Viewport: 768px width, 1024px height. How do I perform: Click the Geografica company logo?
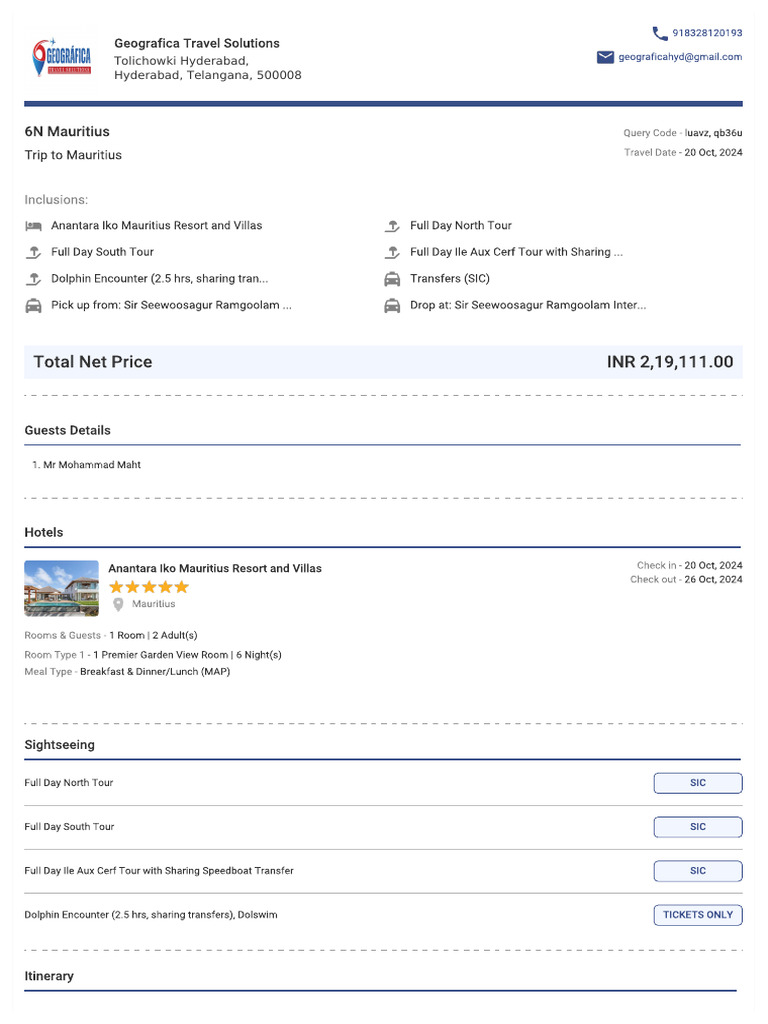(62, 58)
